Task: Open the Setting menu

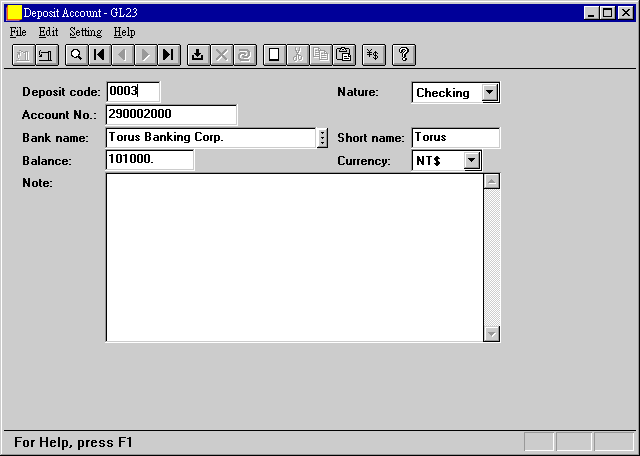Action: pos(86,32)
